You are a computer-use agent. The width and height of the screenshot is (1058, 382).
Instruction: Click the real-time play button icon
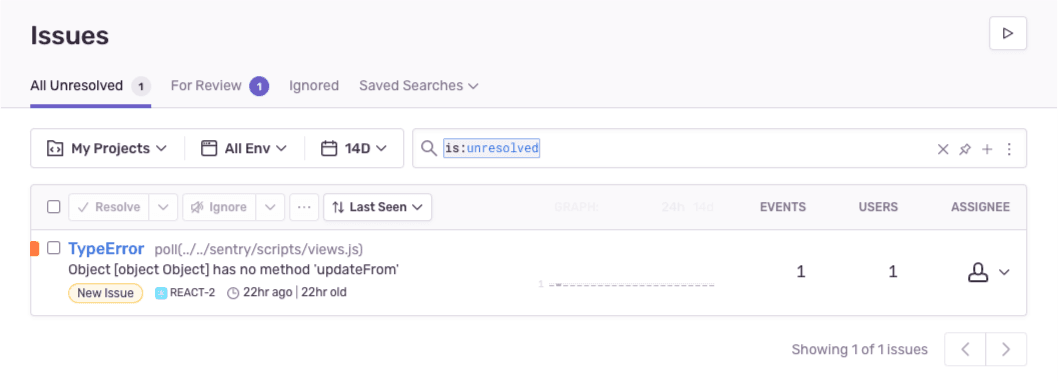1007,33
